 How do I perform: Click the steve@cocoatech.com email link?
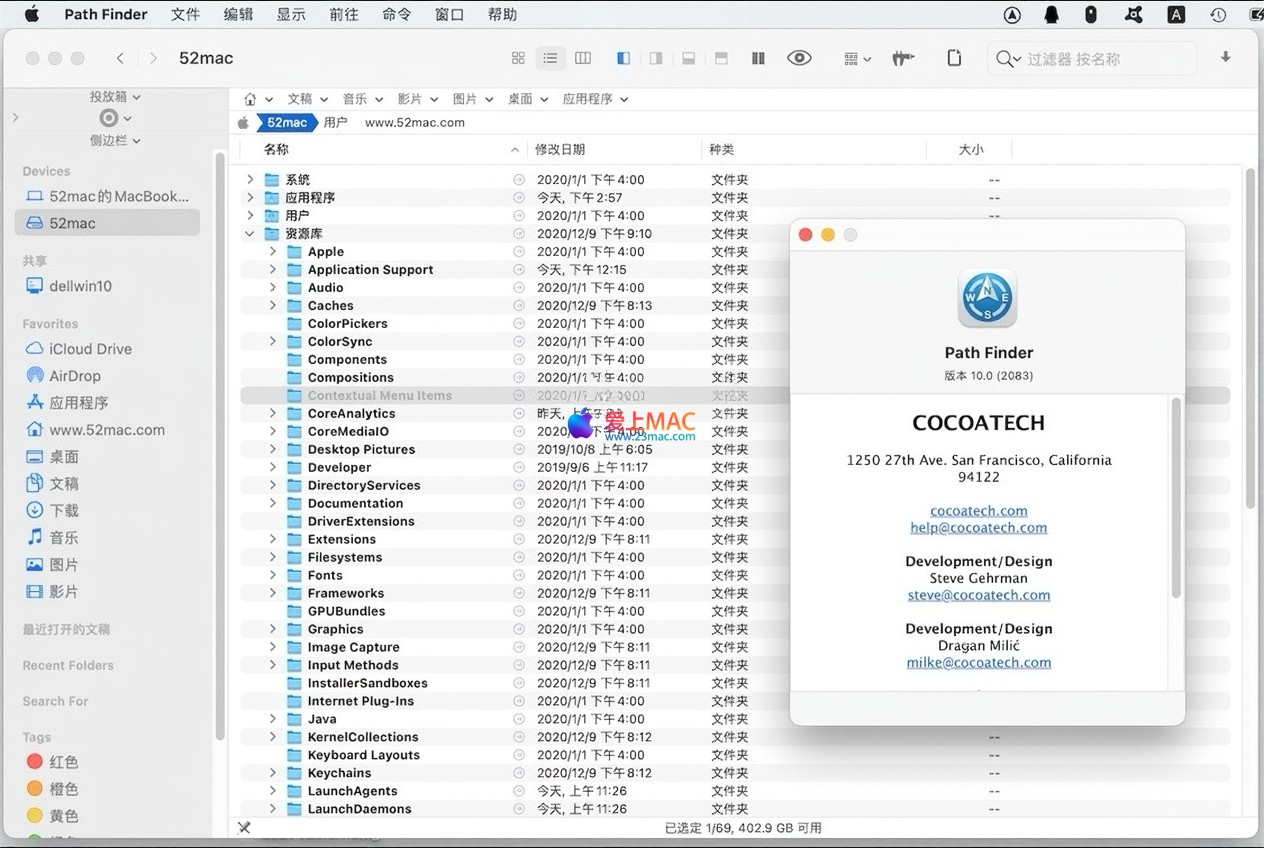pos(978,595)
